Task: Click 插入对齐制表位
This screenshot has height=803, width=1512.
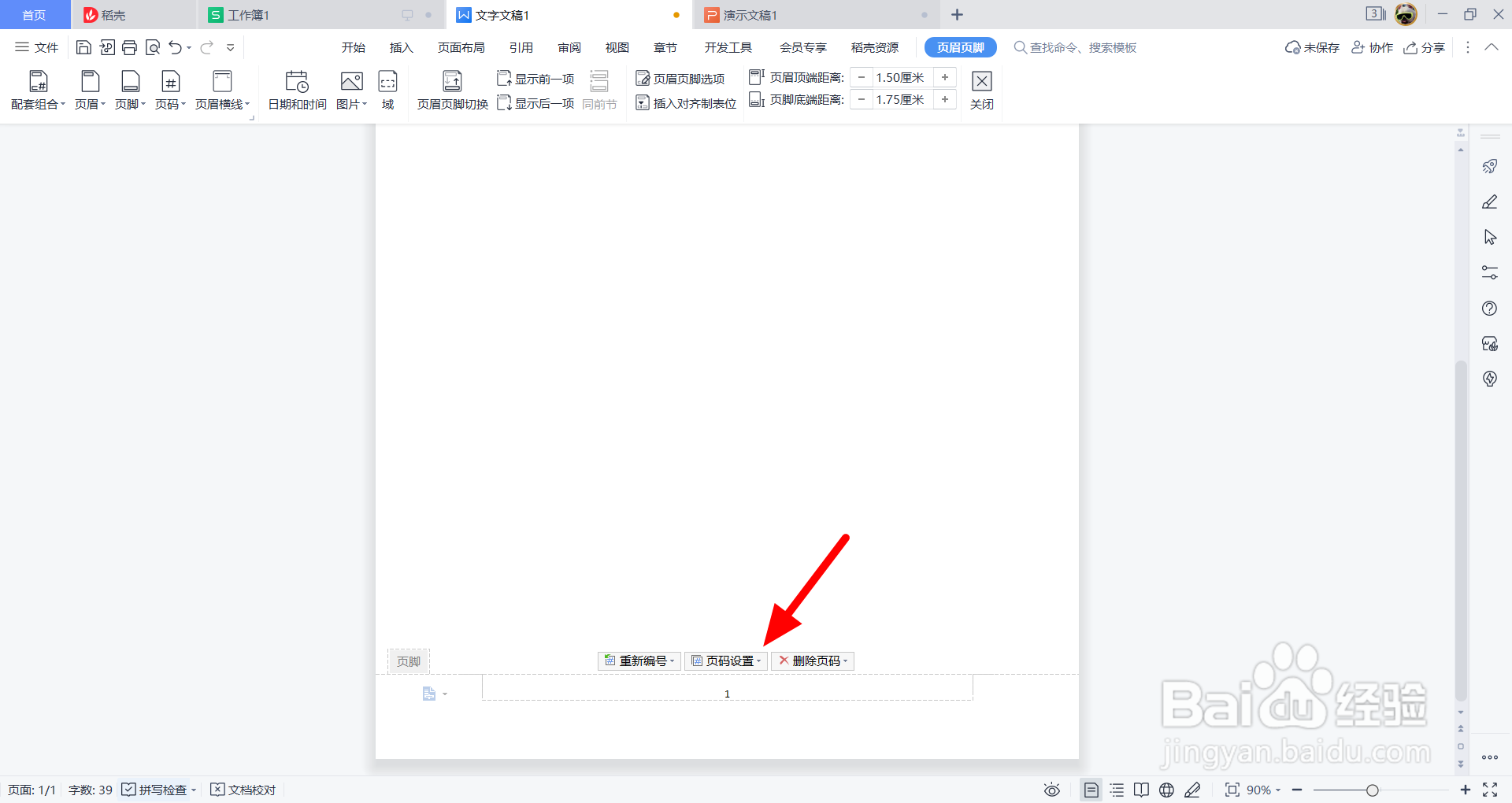Action: pyautogui.click(x=686, y=103)
